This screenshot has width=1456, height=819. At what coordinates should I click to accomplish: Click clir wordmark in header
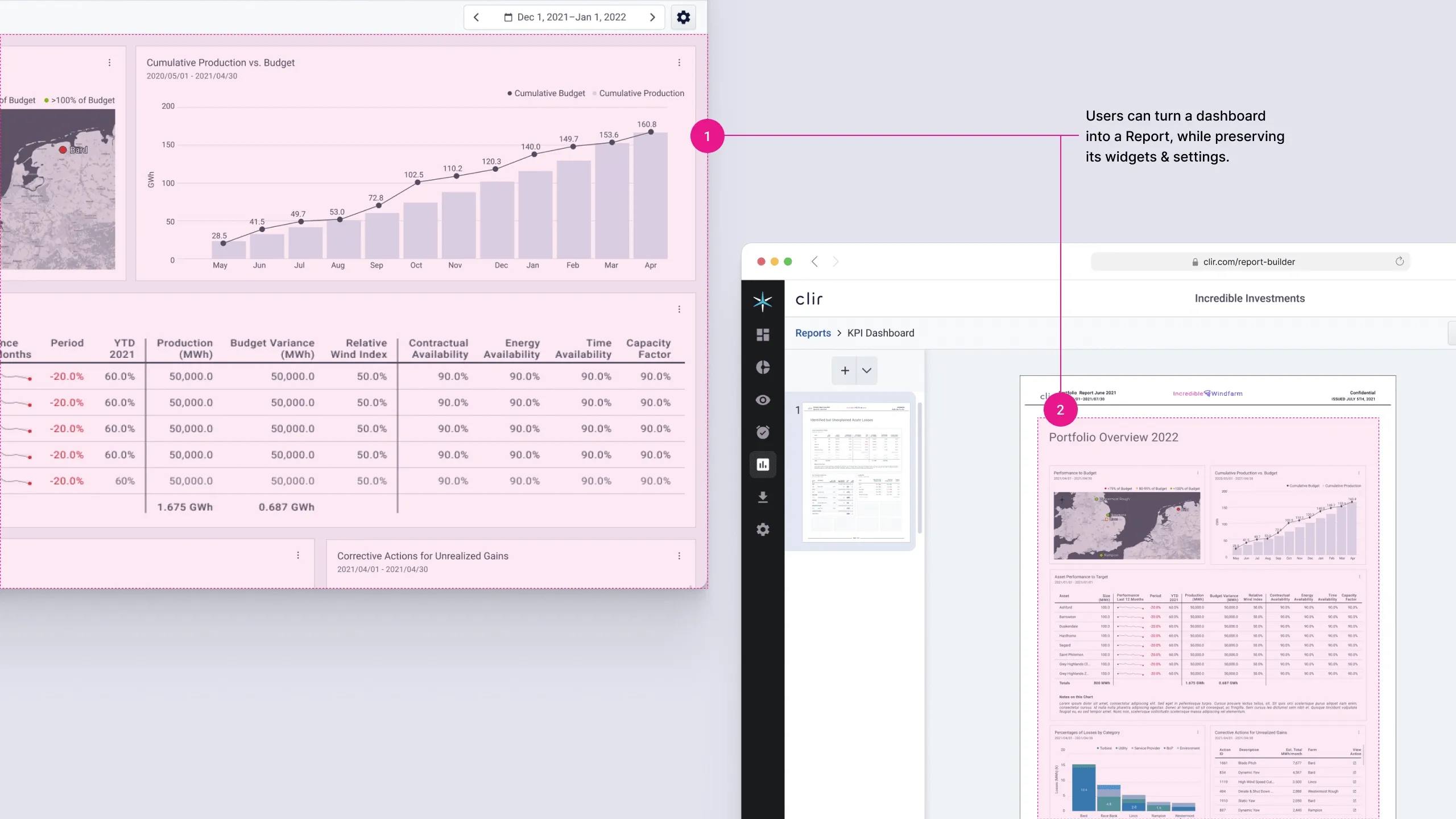(809, 299)
